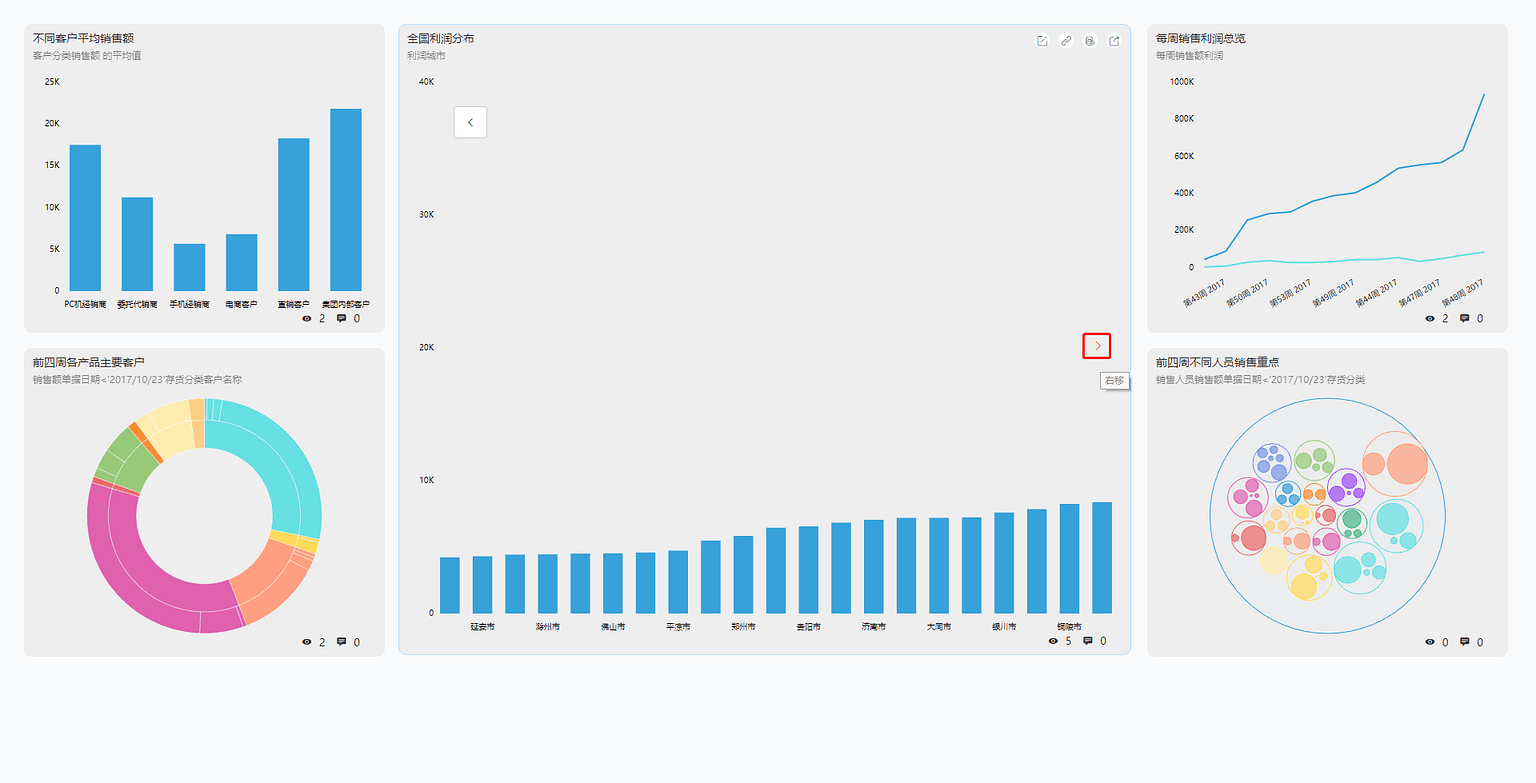Click the 济南市 axis label
The height and width of the screenshot is (783, 1536).
(x=873, y=627)
